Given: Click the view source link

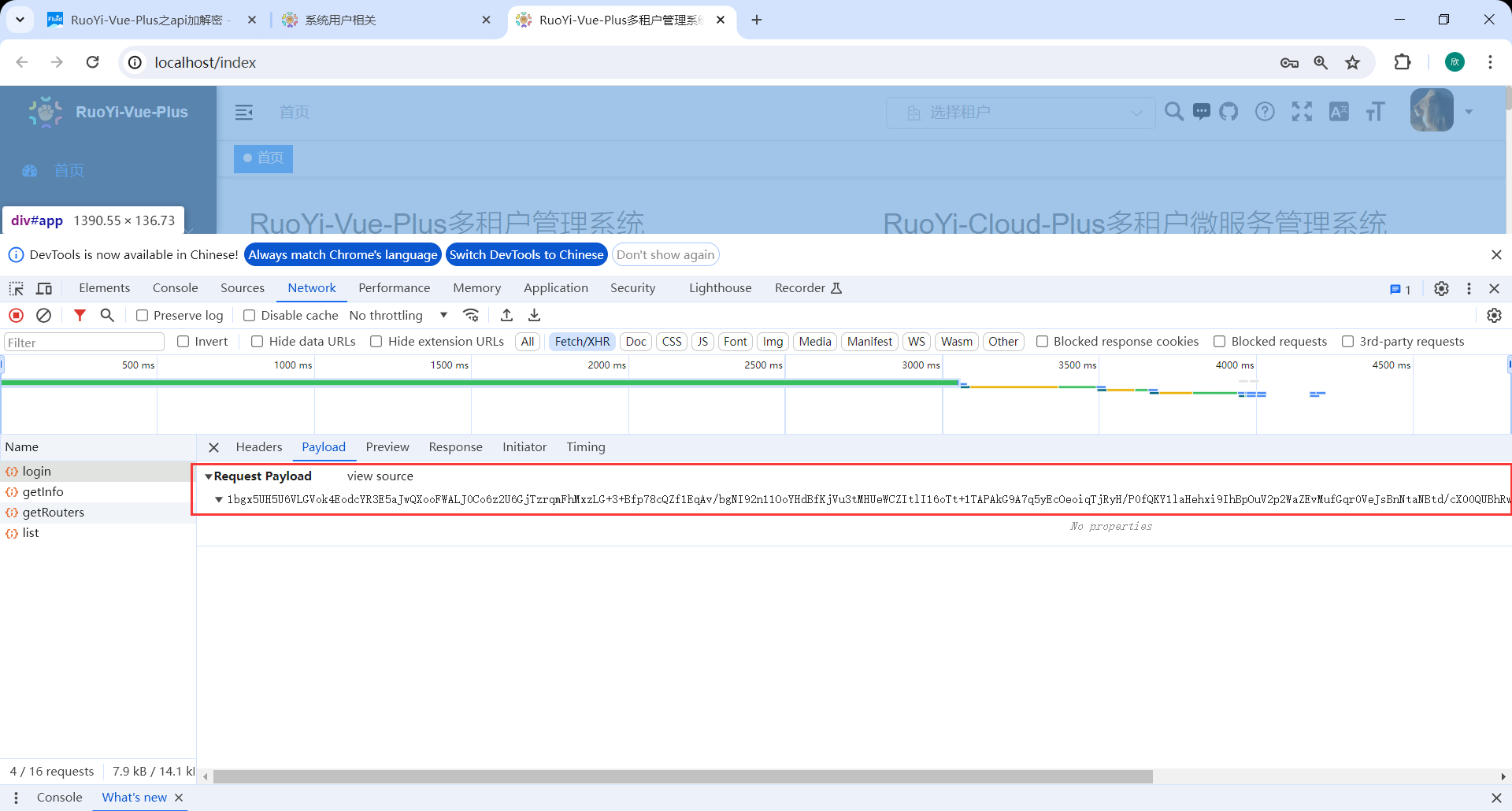Looking at the screenshot, I should tap(380, 476).
